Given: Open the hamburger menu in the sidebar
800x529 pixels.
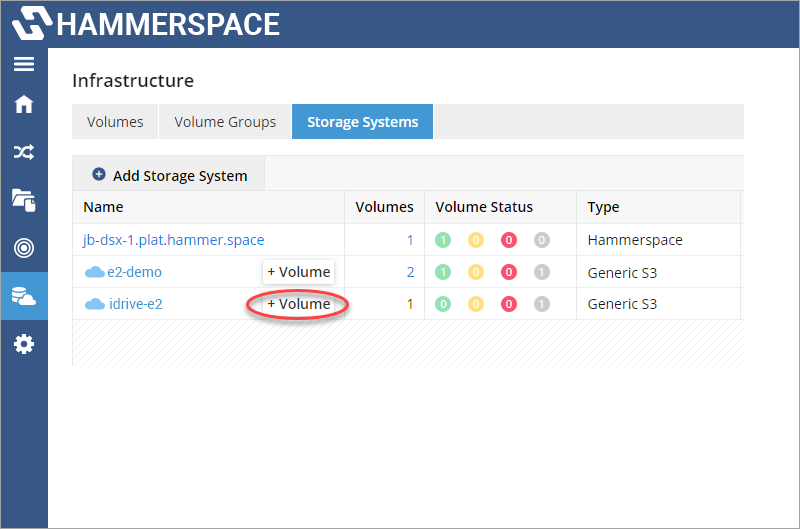Looking at the screenshot, I should tap(24, 64).
